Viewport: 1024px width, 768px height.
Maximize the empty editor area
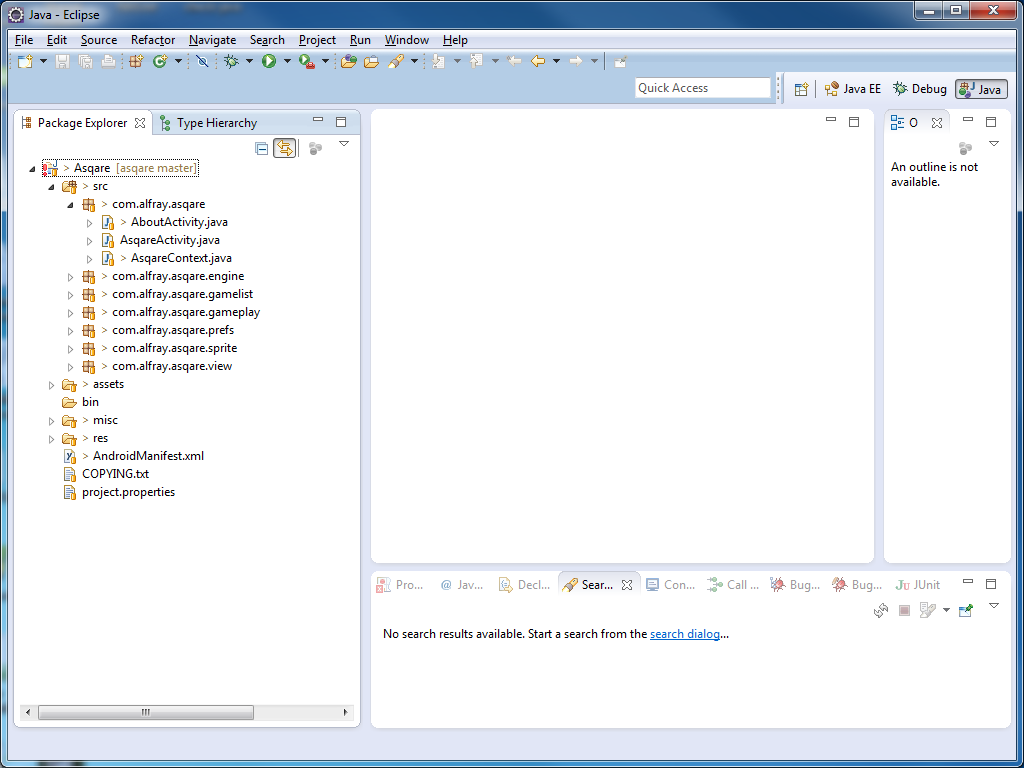(854, 121)
